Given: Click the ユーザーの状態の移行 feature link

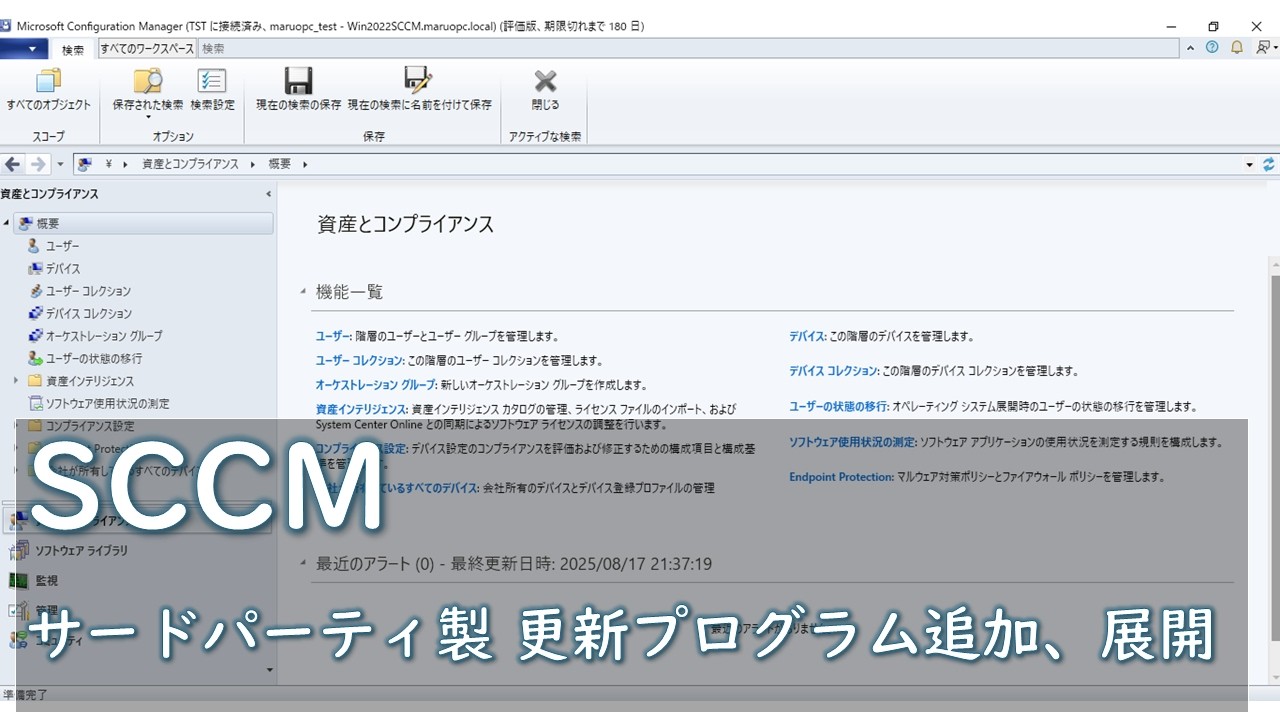Looking at the screenshot, I should pyautogui.click(x=838, y=407).
